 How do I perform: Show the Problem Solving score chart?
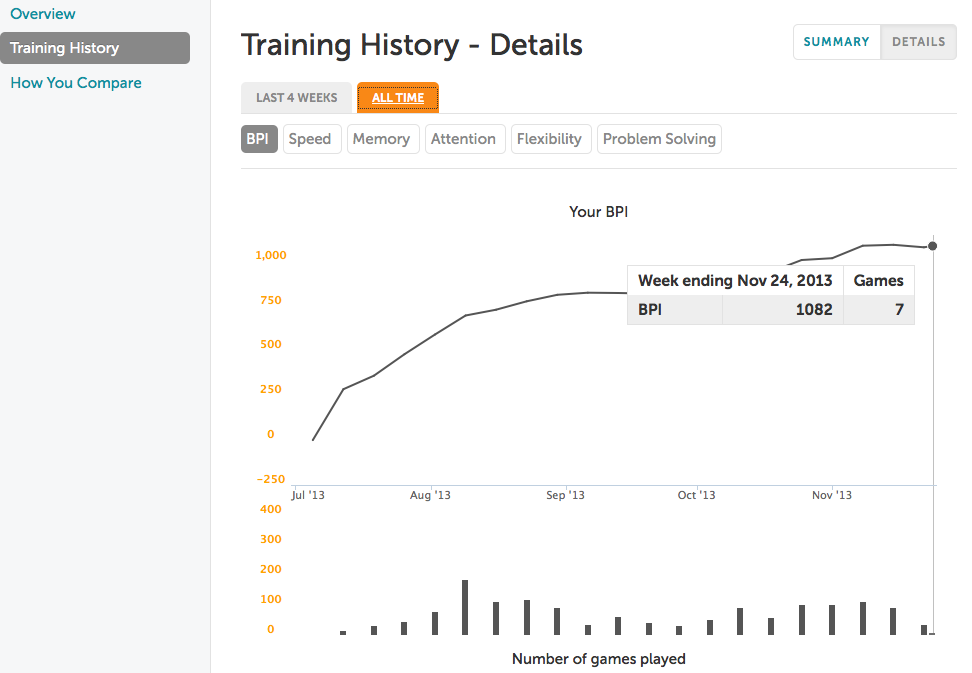pos(659,139)
